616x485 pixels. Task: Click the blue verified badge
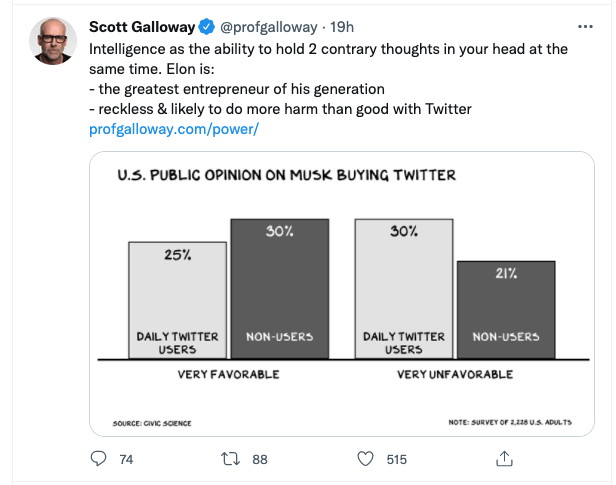tap(206, 27)
